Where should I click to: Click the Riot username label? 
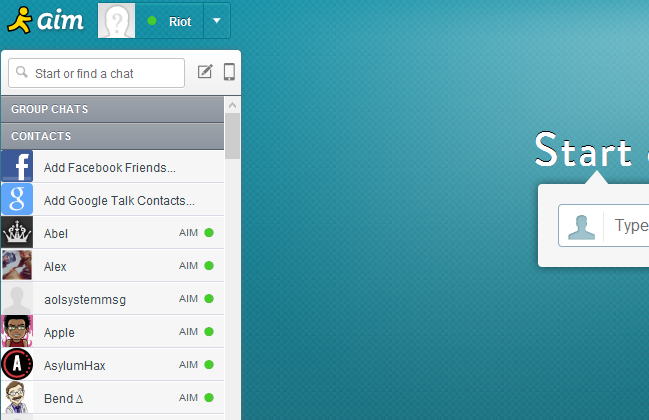pos(180,22)
